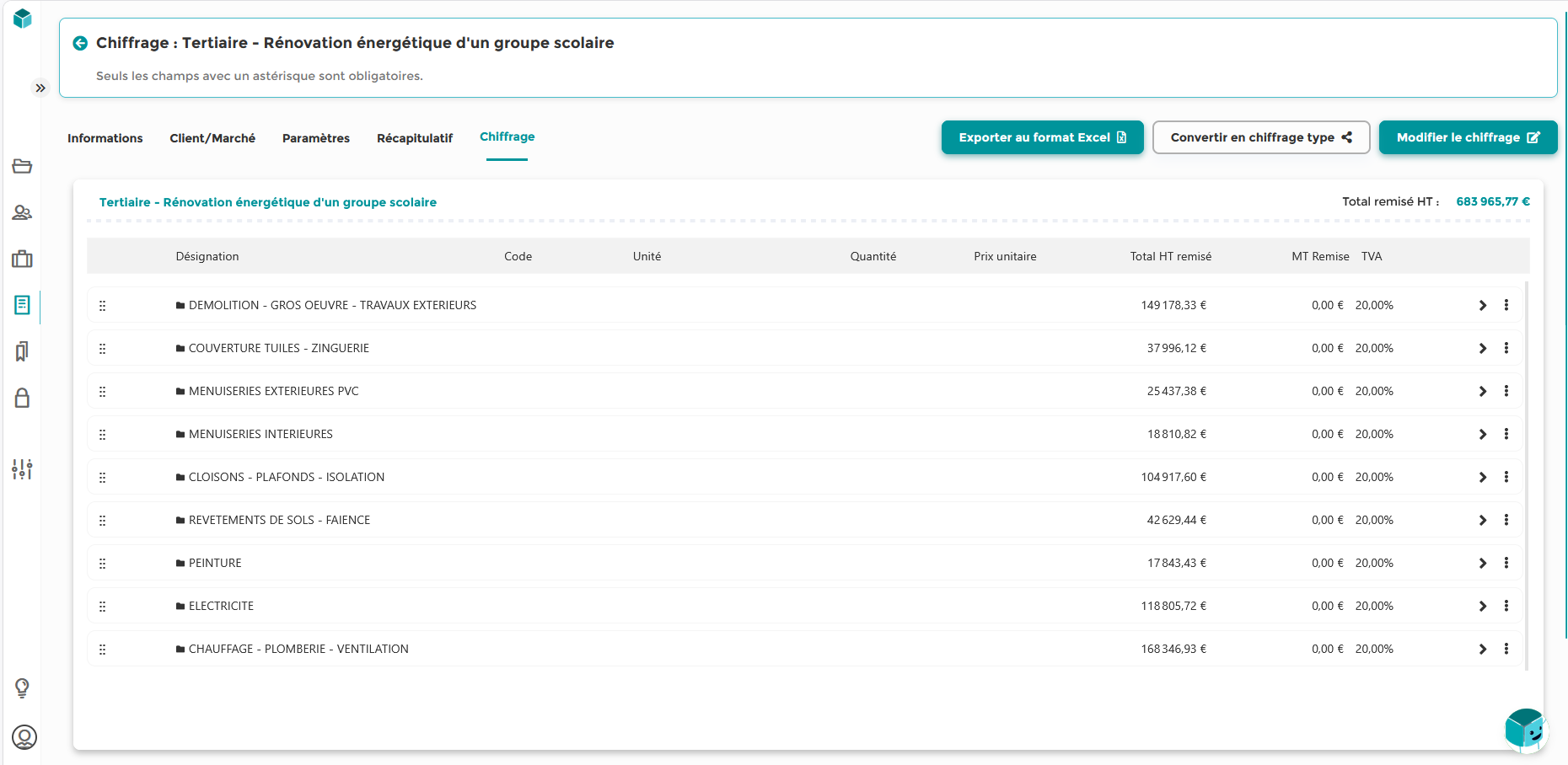Click drag handle of DEMOLITION row
Screen dimensions: 1568x765
pyautogui.click(x=103, y=305)
